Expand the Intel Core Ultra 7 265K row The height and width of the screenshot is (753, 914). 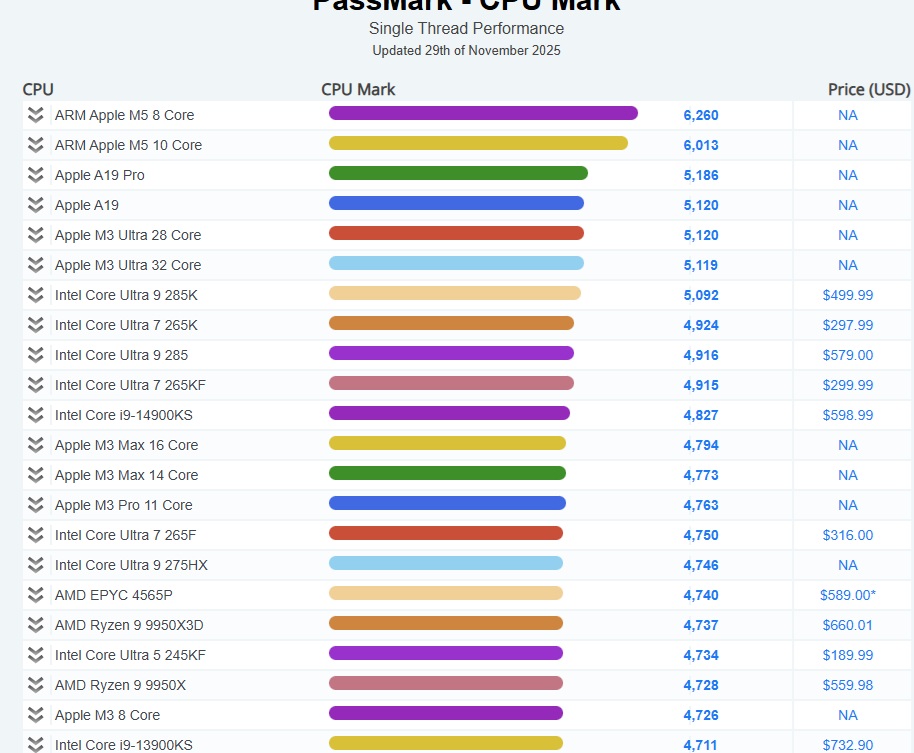36,325
